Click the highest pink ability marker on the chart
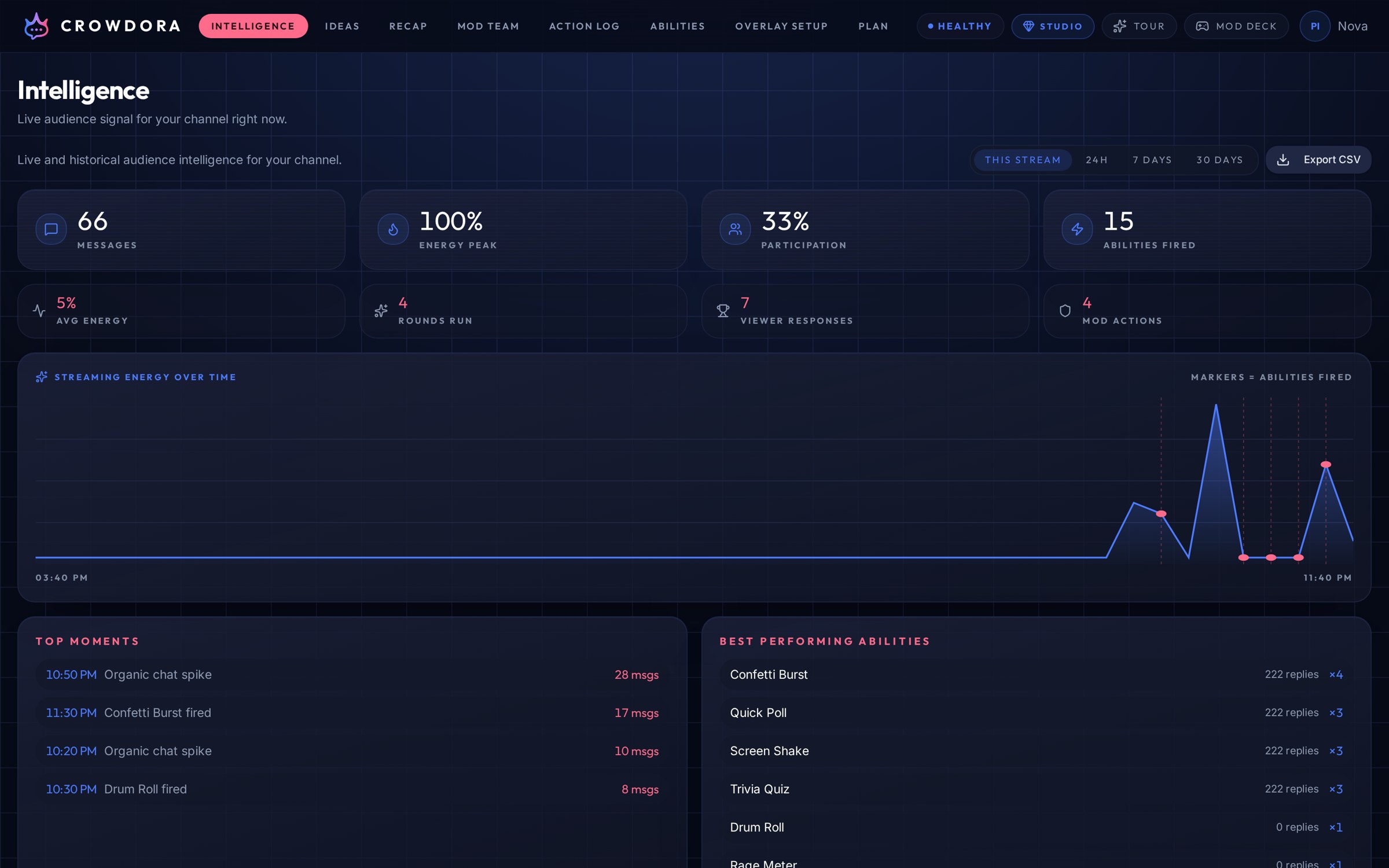 pyautogui.click(x=1326, y=464)
